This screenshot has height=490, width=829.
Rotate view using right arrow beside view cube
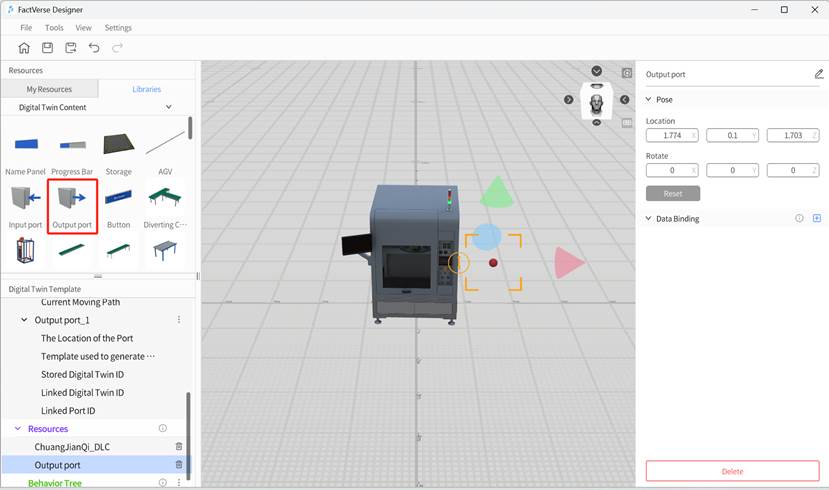point(624,99)
